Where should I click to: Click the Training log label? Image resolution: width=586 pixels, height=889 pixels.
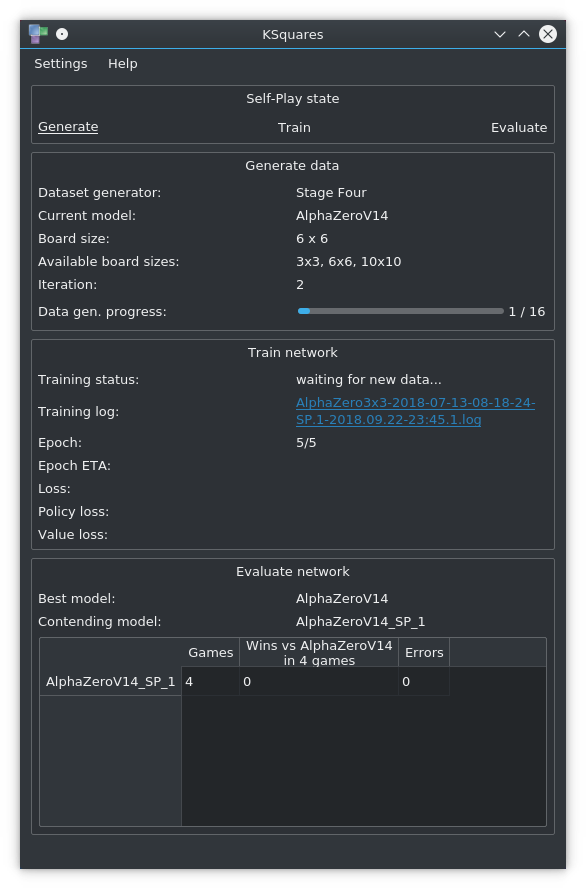pyautogui.click(x=78, y=412)
